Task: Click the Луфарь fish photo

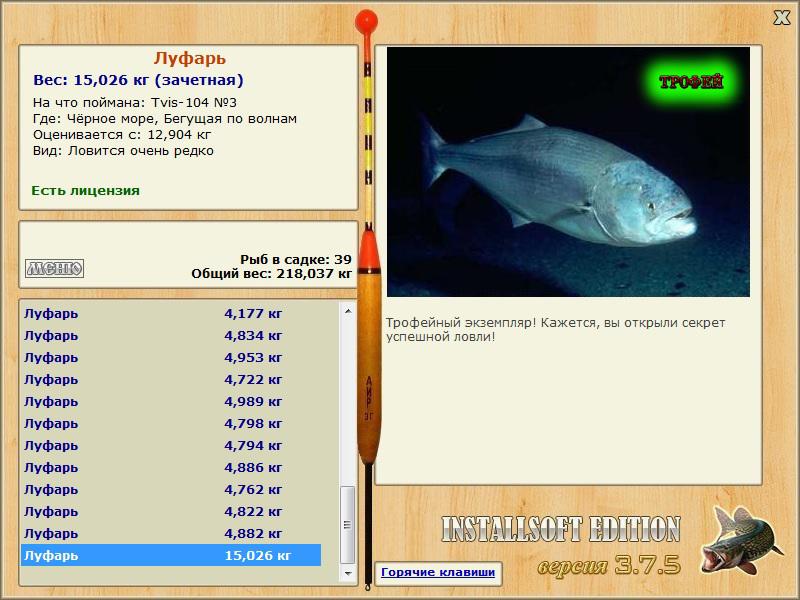Action: pos(568,172)
